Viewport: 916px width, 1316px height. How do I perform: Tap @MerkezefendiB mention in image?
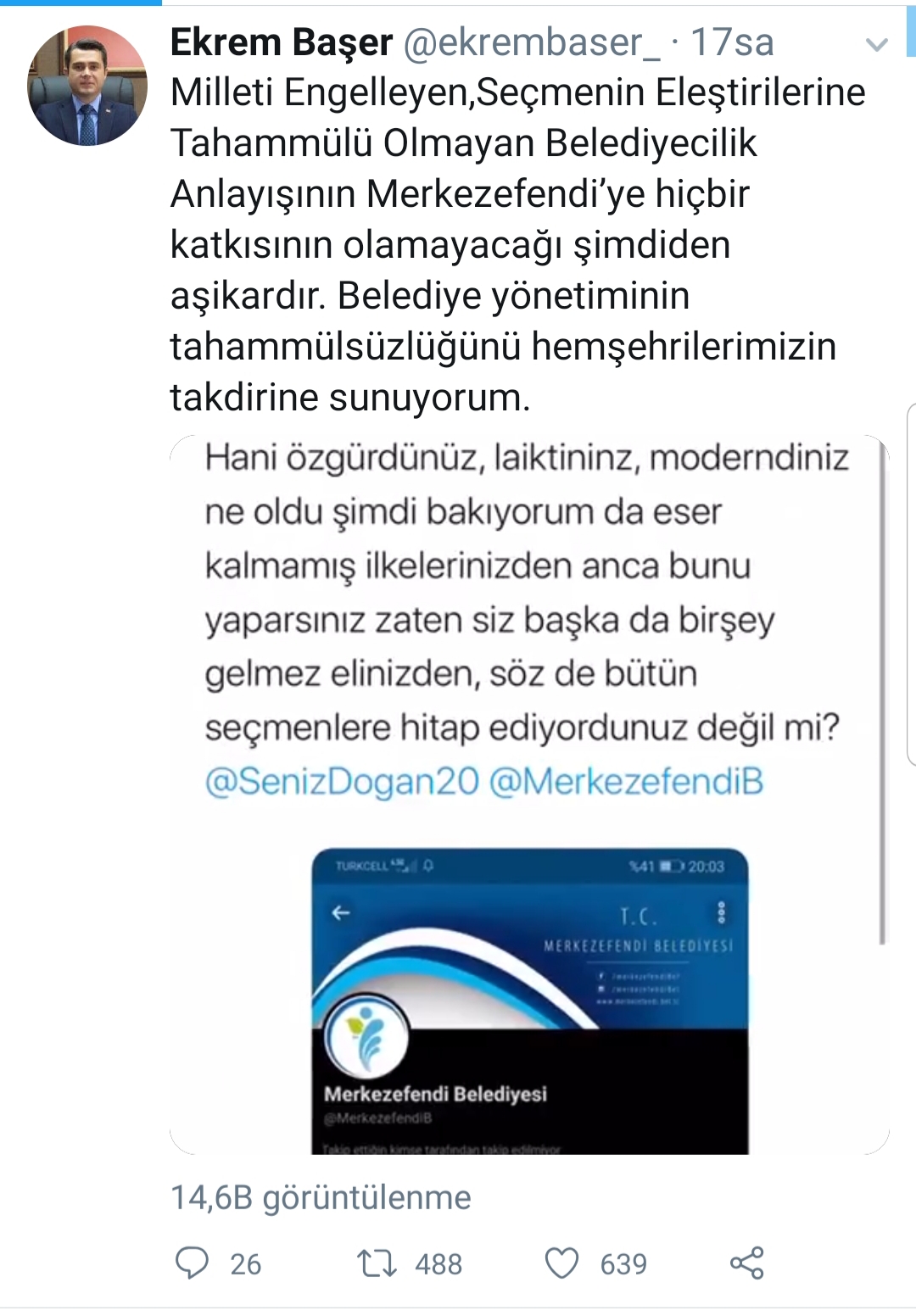[x=627, y=782]
